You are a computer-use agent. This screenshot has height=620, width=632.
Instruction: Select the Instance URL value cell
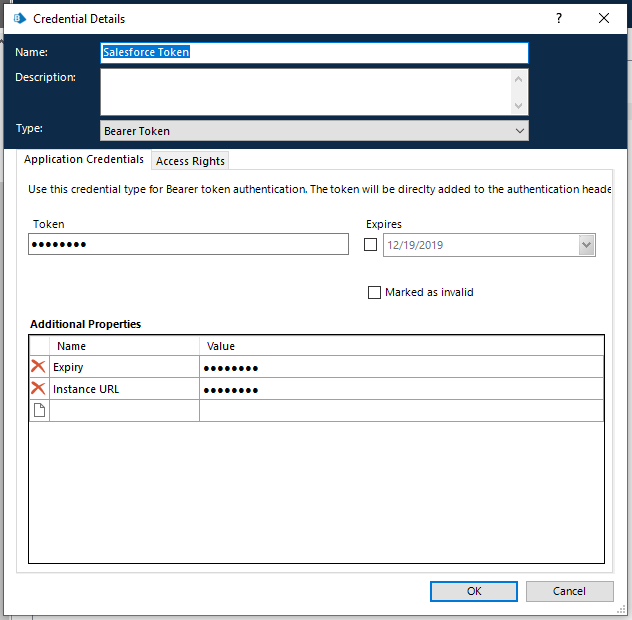point(400,389)
